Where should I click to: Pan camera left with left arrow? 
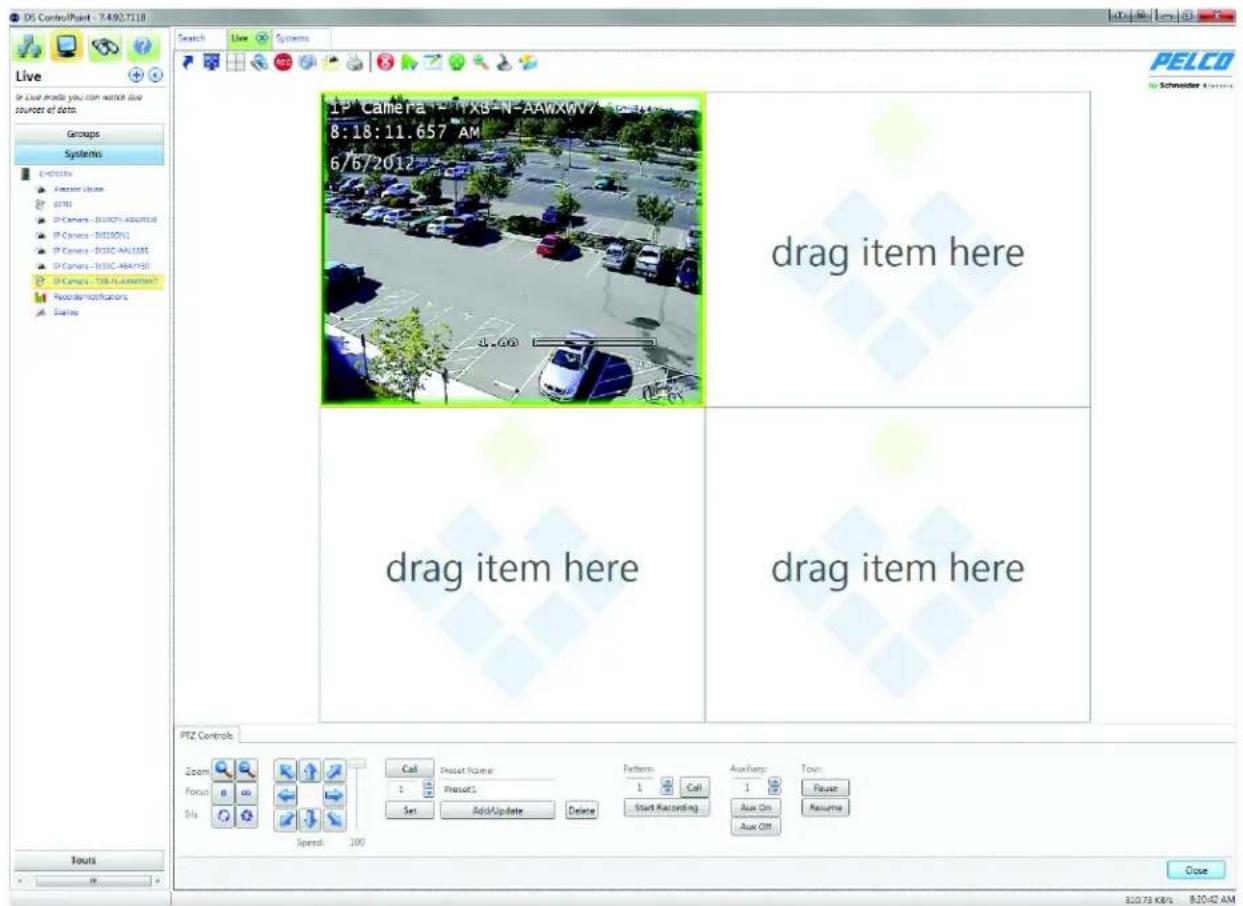pyautogui.click(x=285, y=795)
